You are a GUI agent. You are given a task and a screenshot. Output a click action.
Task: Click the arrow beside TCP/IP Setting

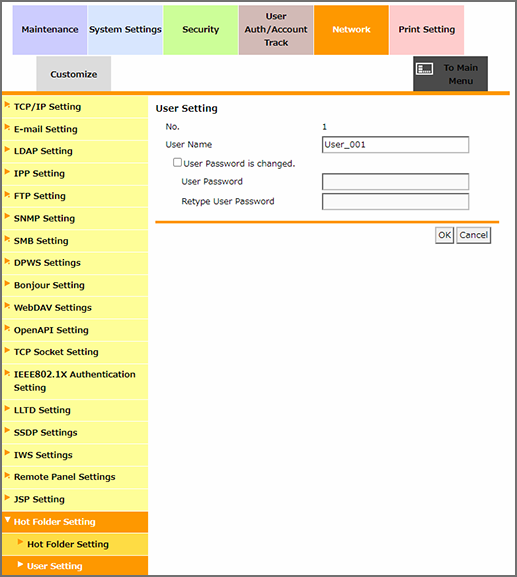[x=7, y=105]
